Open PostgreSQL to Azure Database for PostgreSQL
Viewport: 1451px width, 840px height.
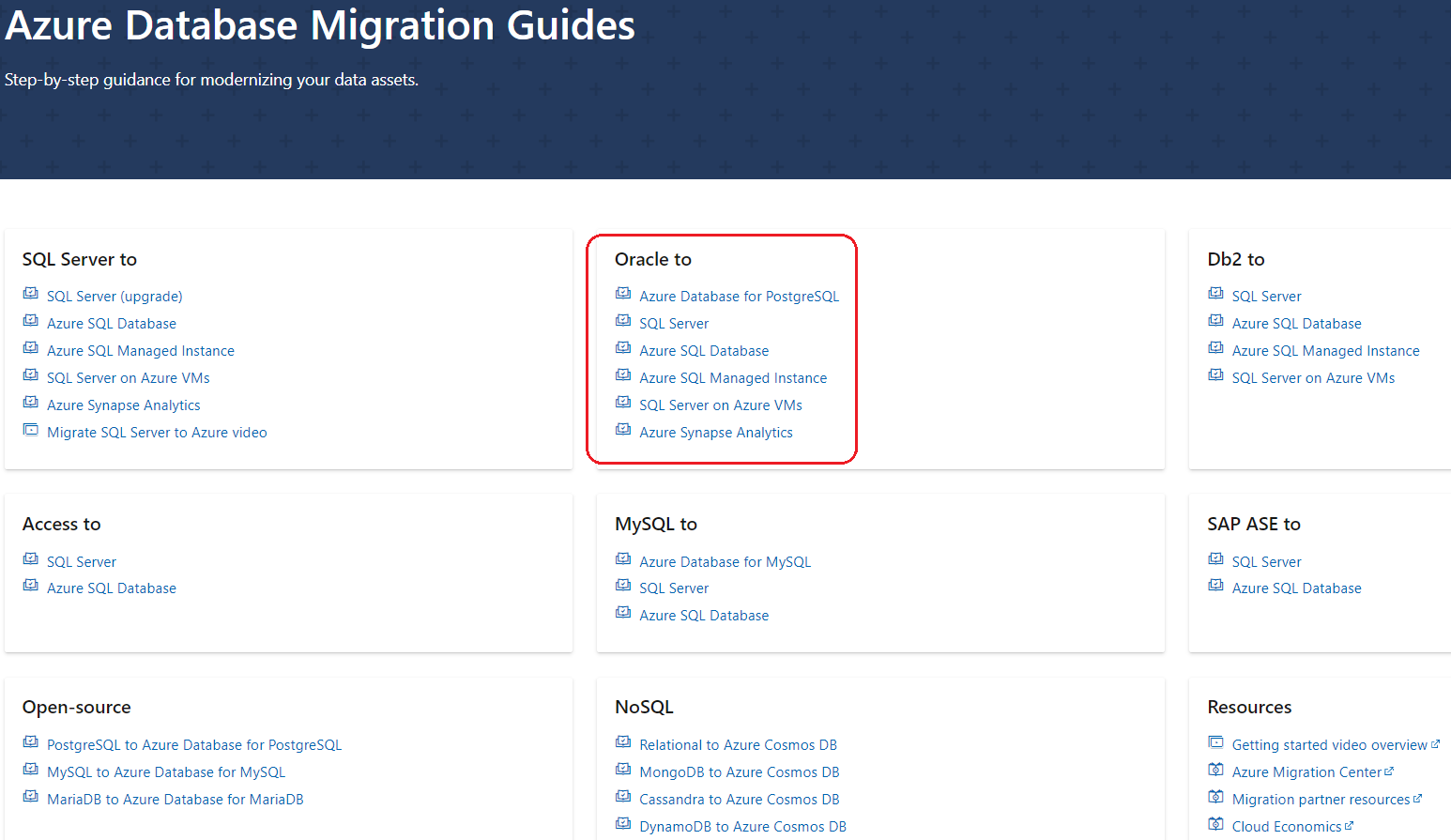[x=194, y=745]
